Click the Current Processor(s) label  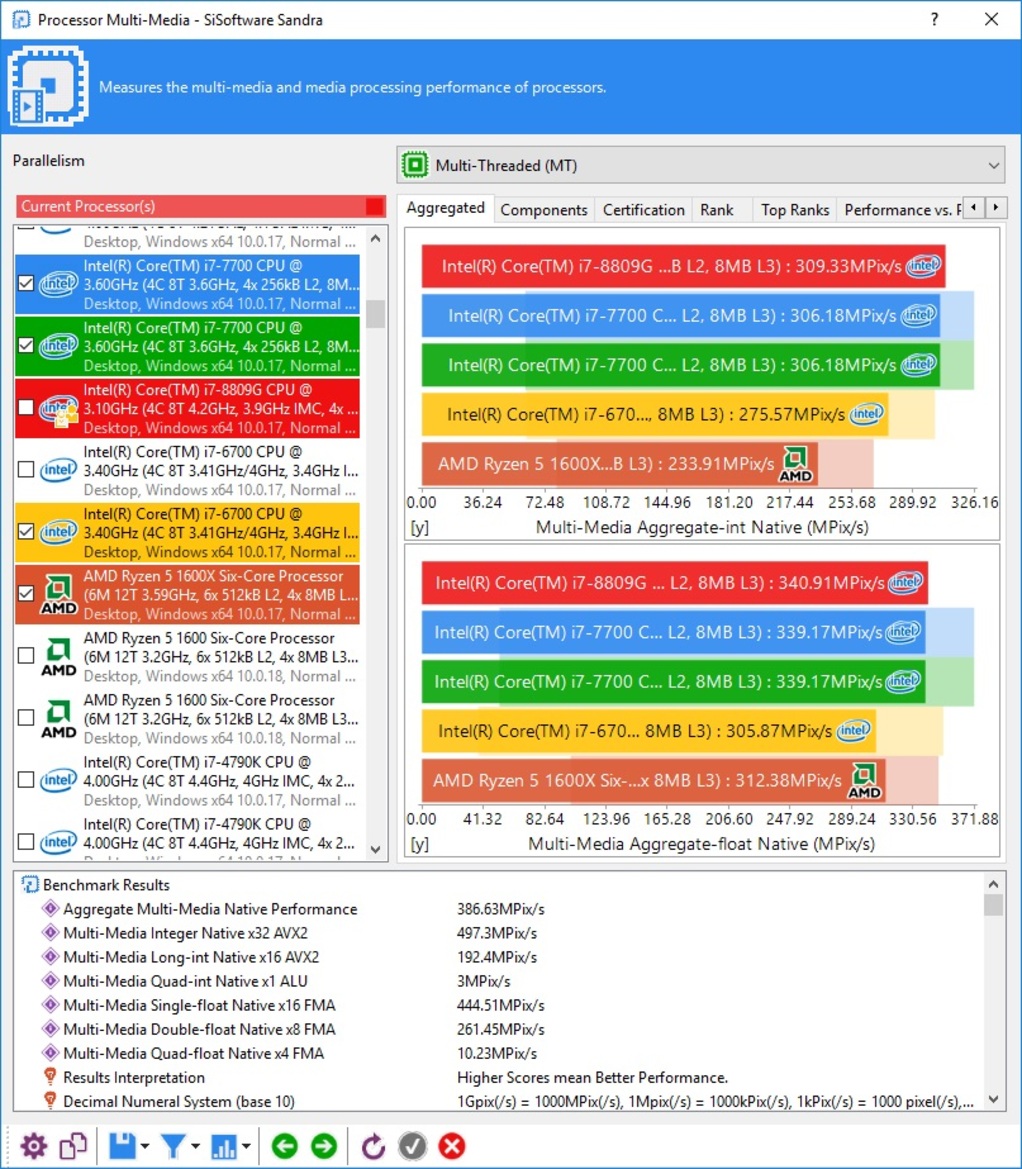[88, 207]
